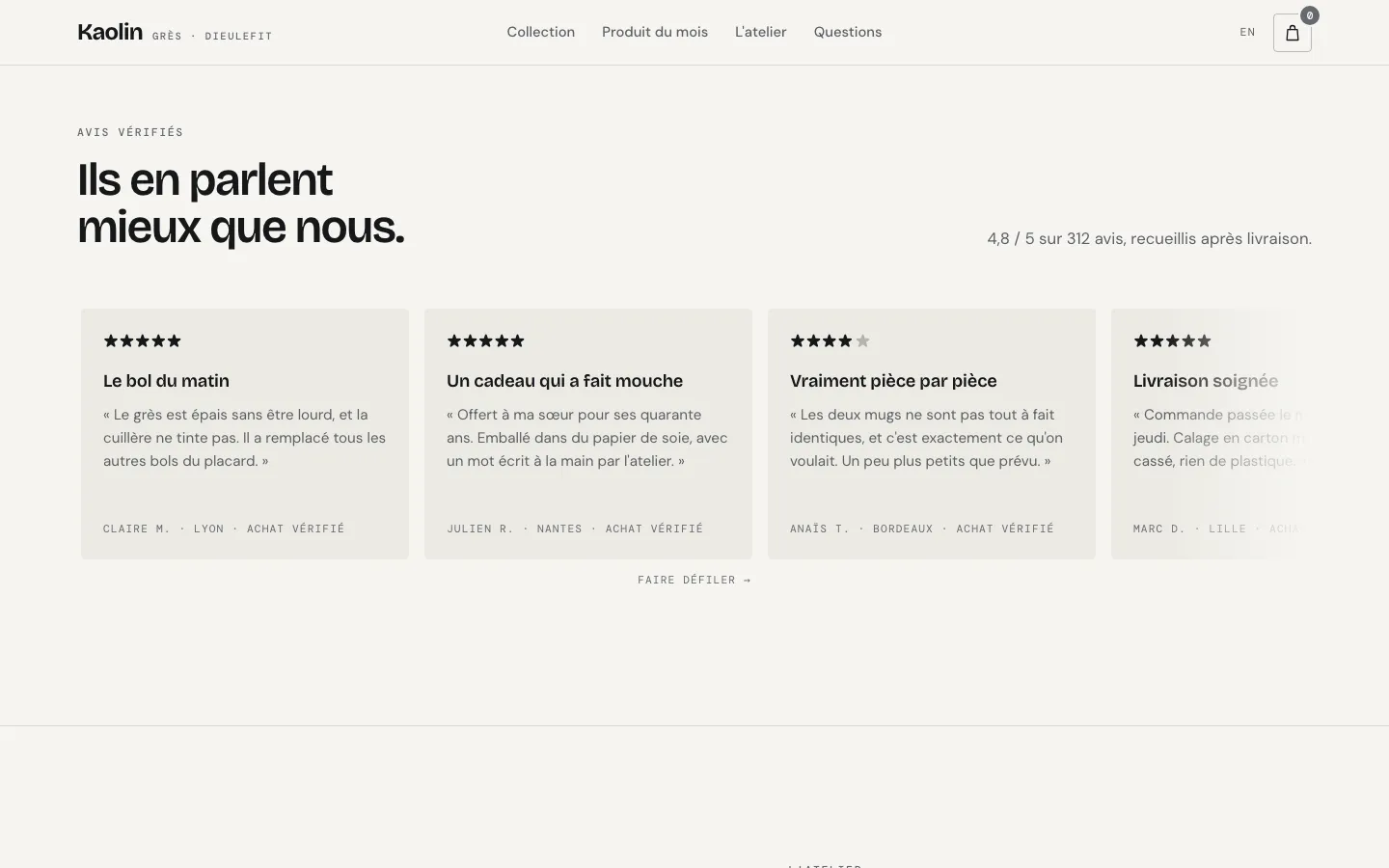Click the review text starting 'Offert à ma sœur'
This screenshot has height=868, width=1389.
(587, 438)
